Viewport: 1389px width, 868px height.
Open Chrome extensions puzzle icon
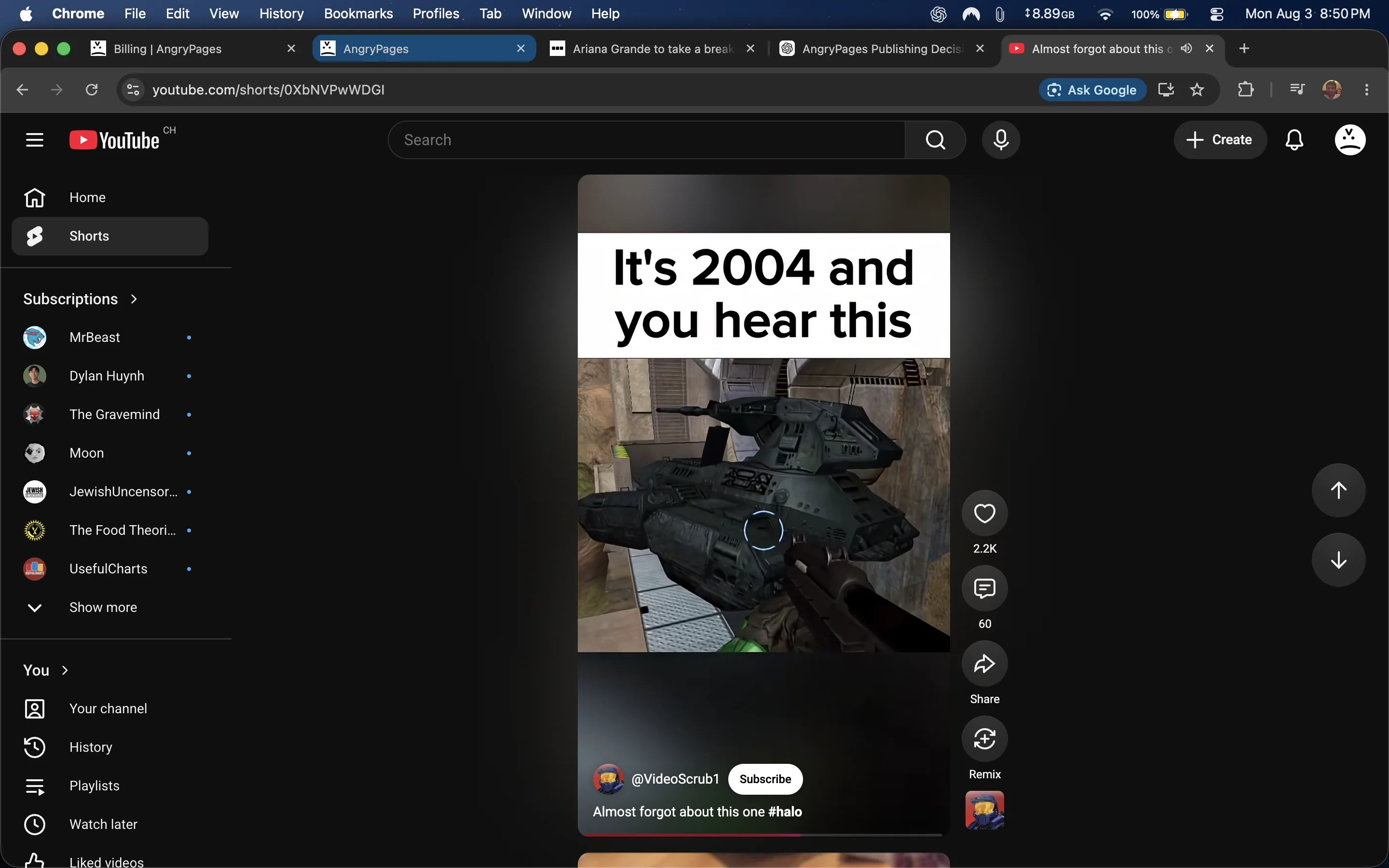(1245, 90)
